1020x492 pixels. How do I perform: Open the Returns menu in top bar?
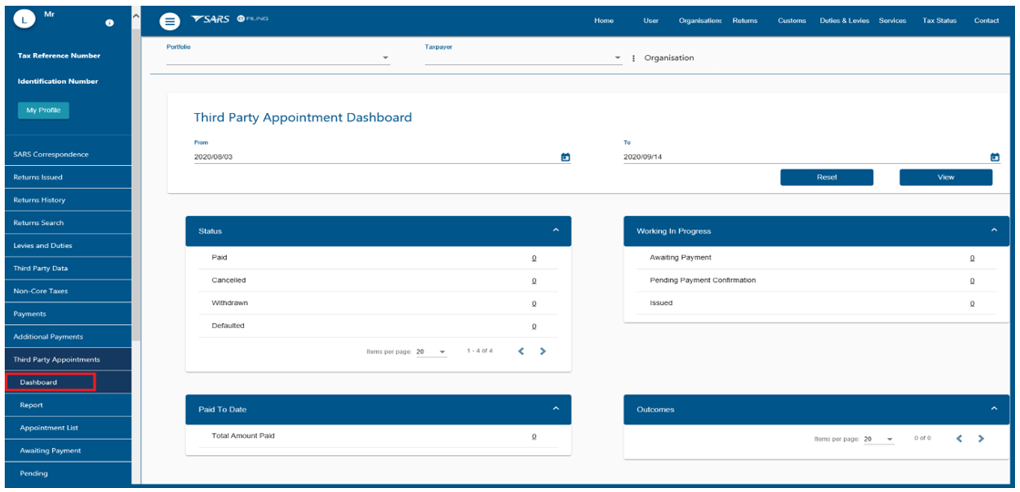[744, 21]
